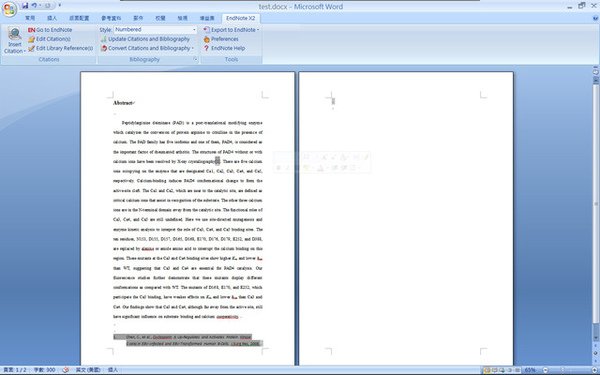Open EndNote Help
Screen dimensions: 600x375
coord(224,48)
